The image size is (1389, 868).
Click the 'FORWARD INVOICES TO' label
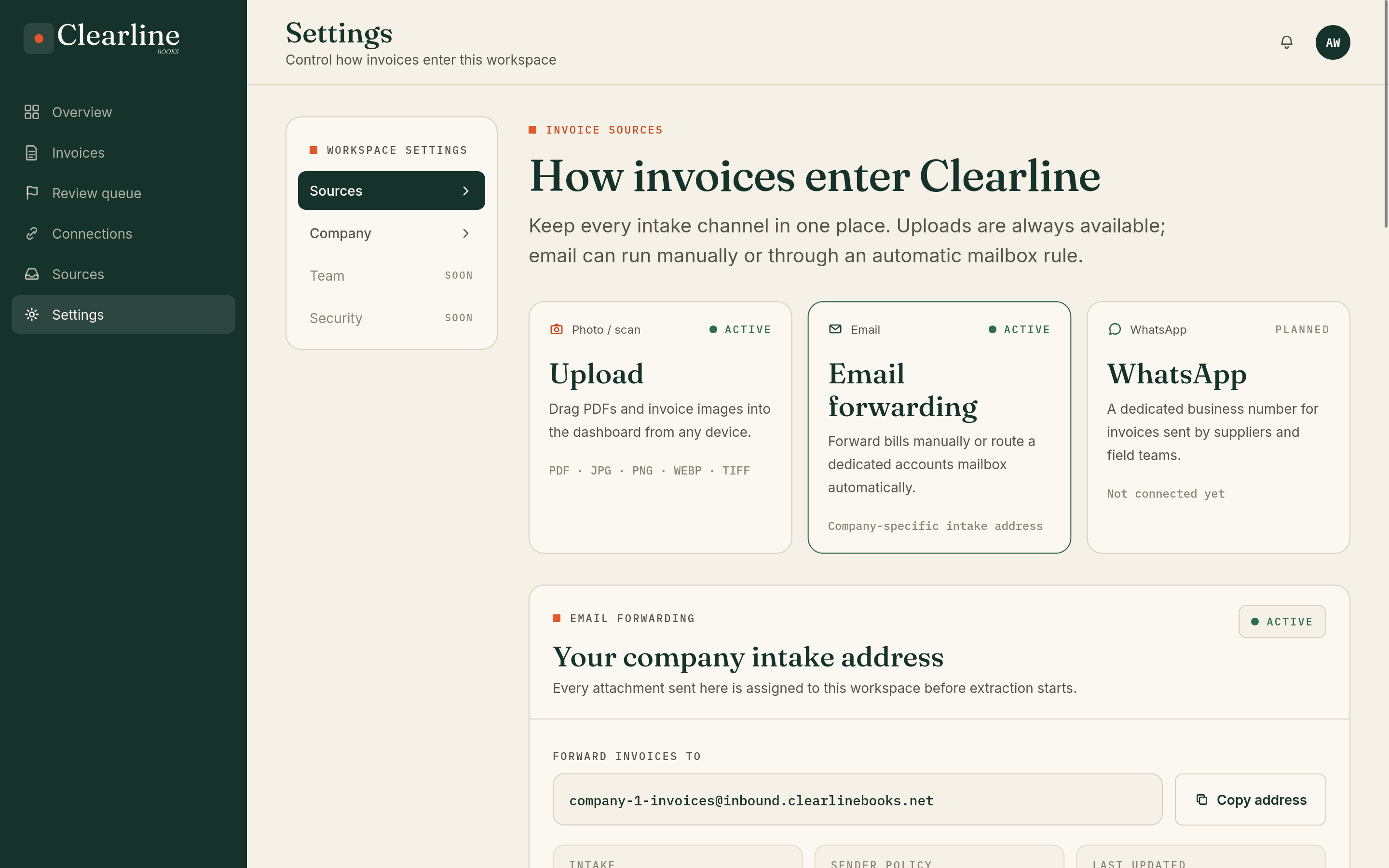(627, 757)
